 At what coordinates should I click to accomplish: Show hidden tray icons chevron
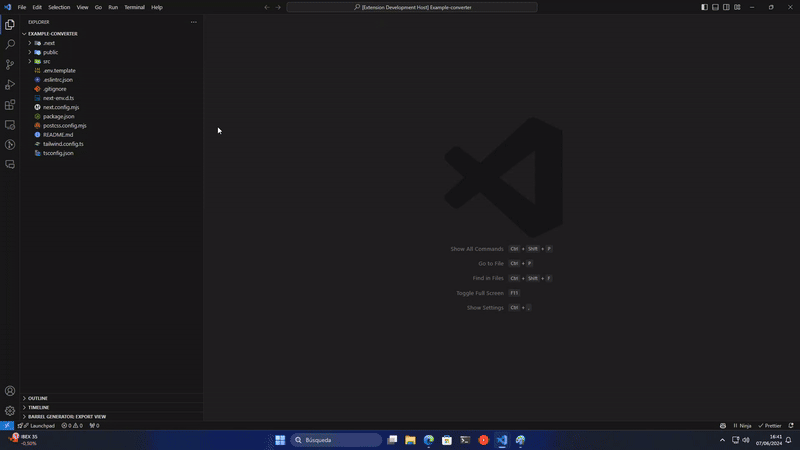pos(722,440)
